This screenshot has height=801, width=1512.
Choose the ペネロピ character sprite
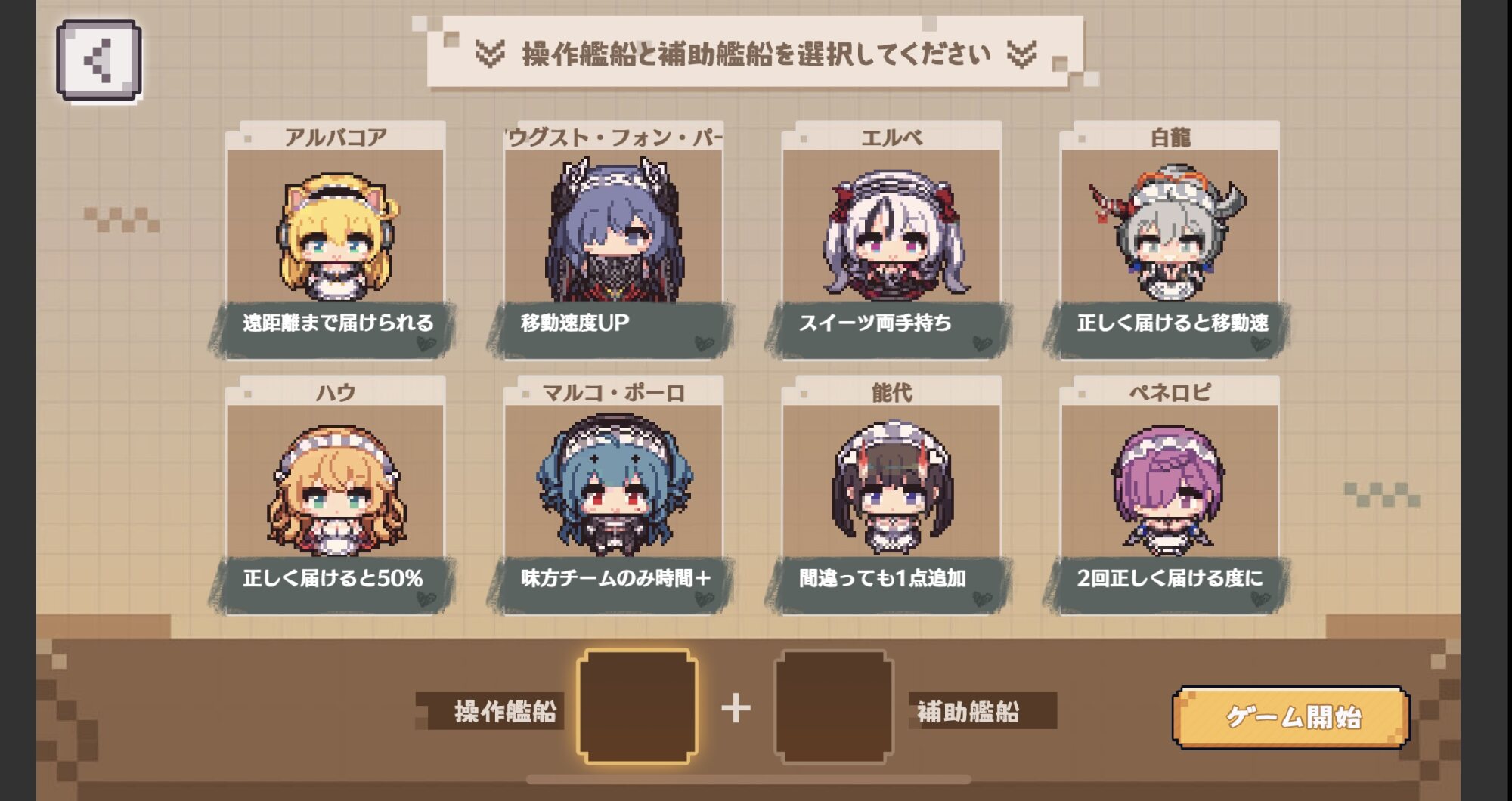coord(1169,490)
